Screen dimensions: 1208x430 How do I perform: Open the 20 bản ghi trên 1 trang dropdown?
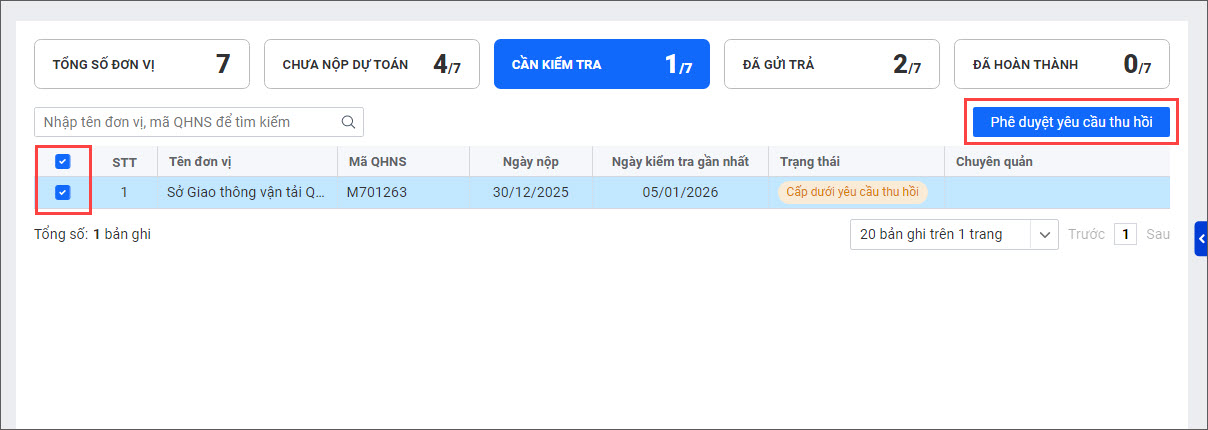point(954,234)
